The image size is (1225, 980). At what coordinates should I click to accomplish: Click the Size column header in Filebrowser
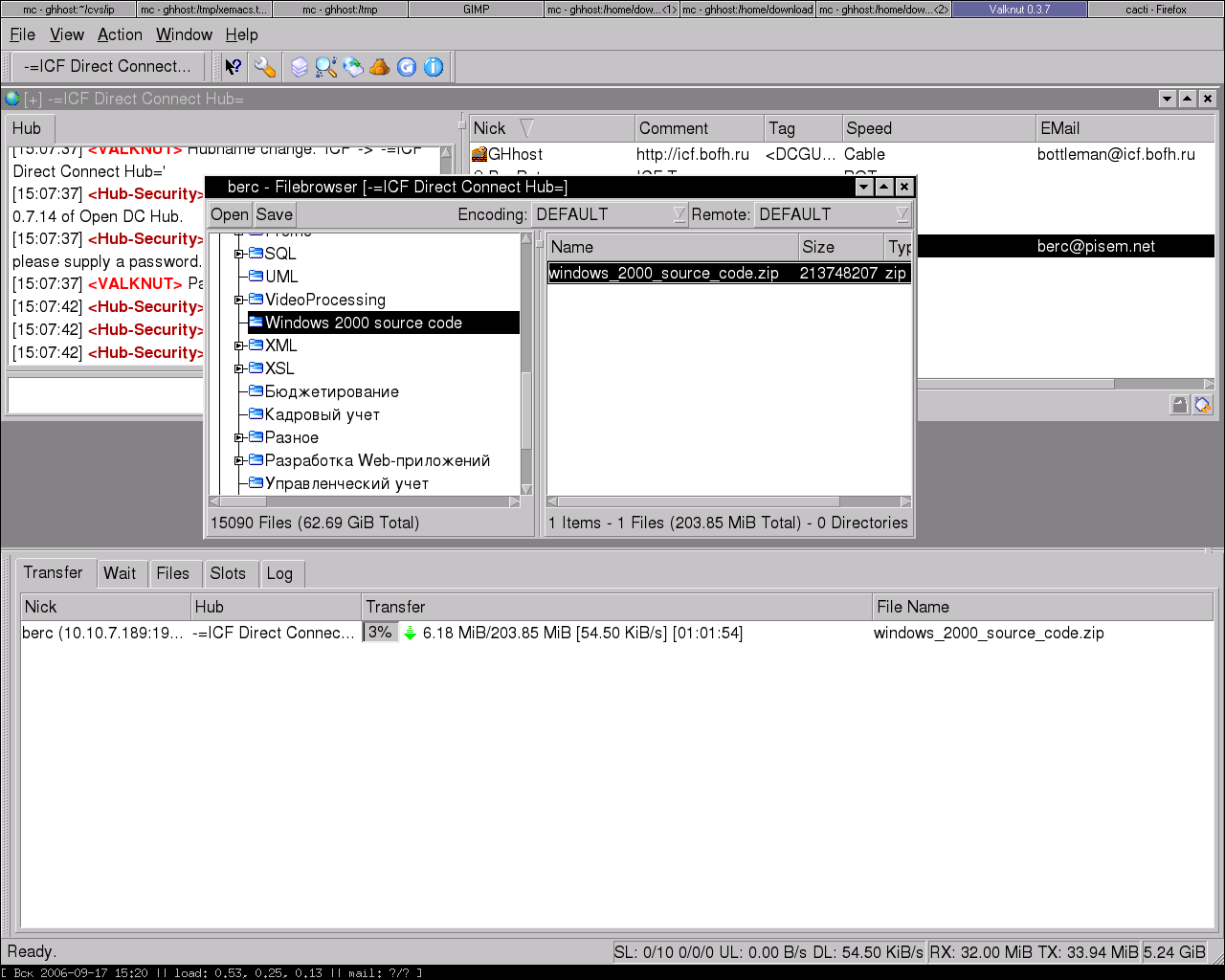840,247
